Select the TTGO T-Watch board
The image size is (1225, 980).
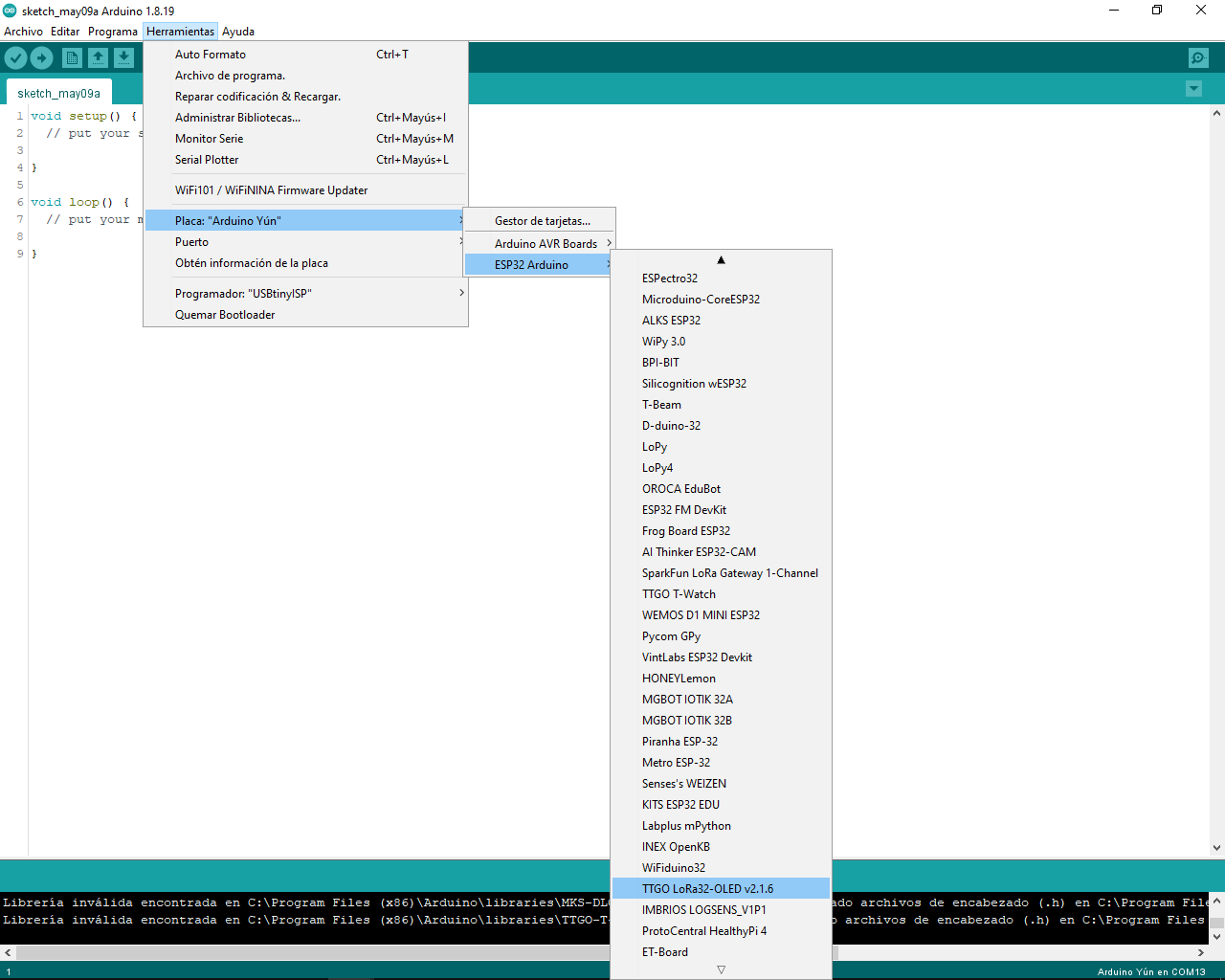(721, 594)
